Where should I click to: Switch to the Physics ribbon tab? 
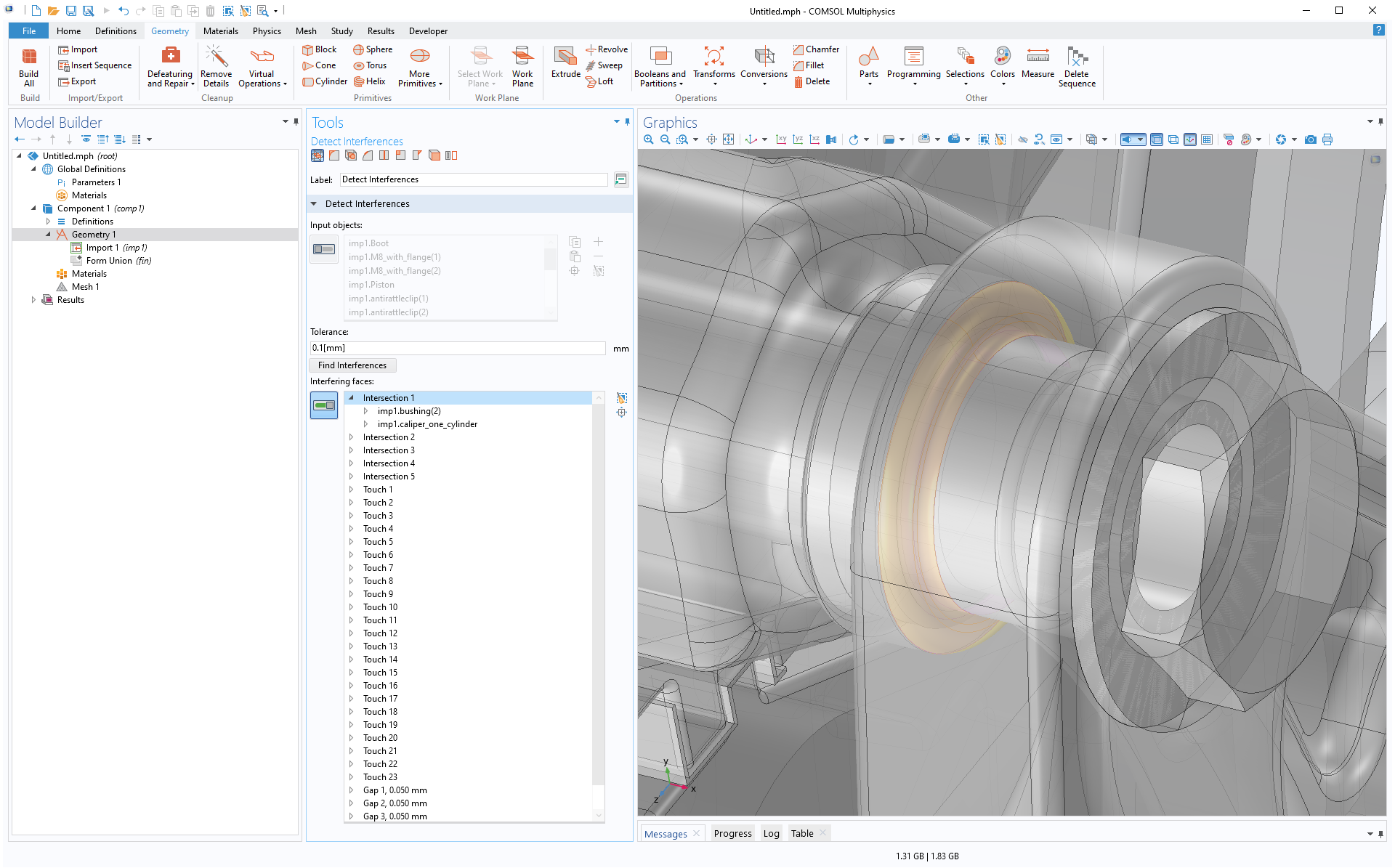267,31
